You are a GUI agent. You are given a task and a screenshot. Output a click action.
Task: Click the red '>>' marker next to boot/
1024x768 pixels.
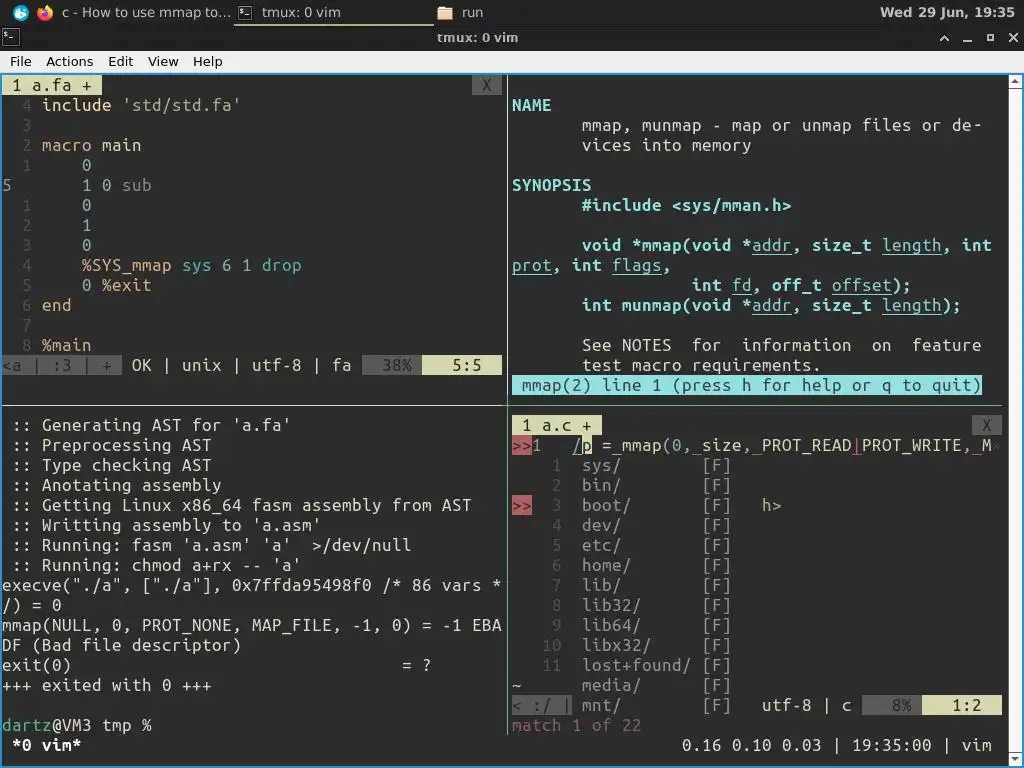tap(522, 505)
